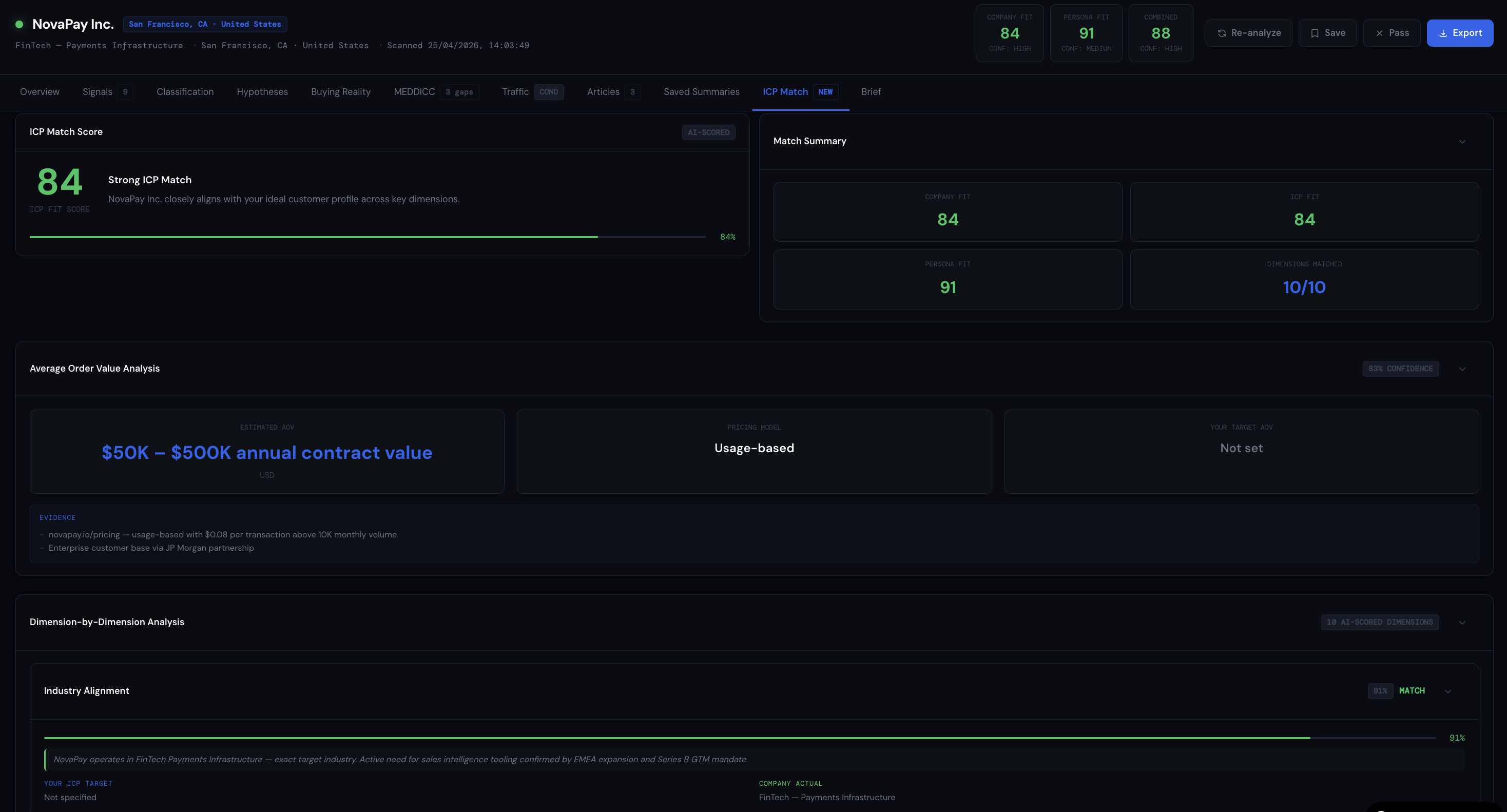Viewport: 1507px width, 812px height.
Task: Click the X icon in Pass button
Action: [1380, 33]
